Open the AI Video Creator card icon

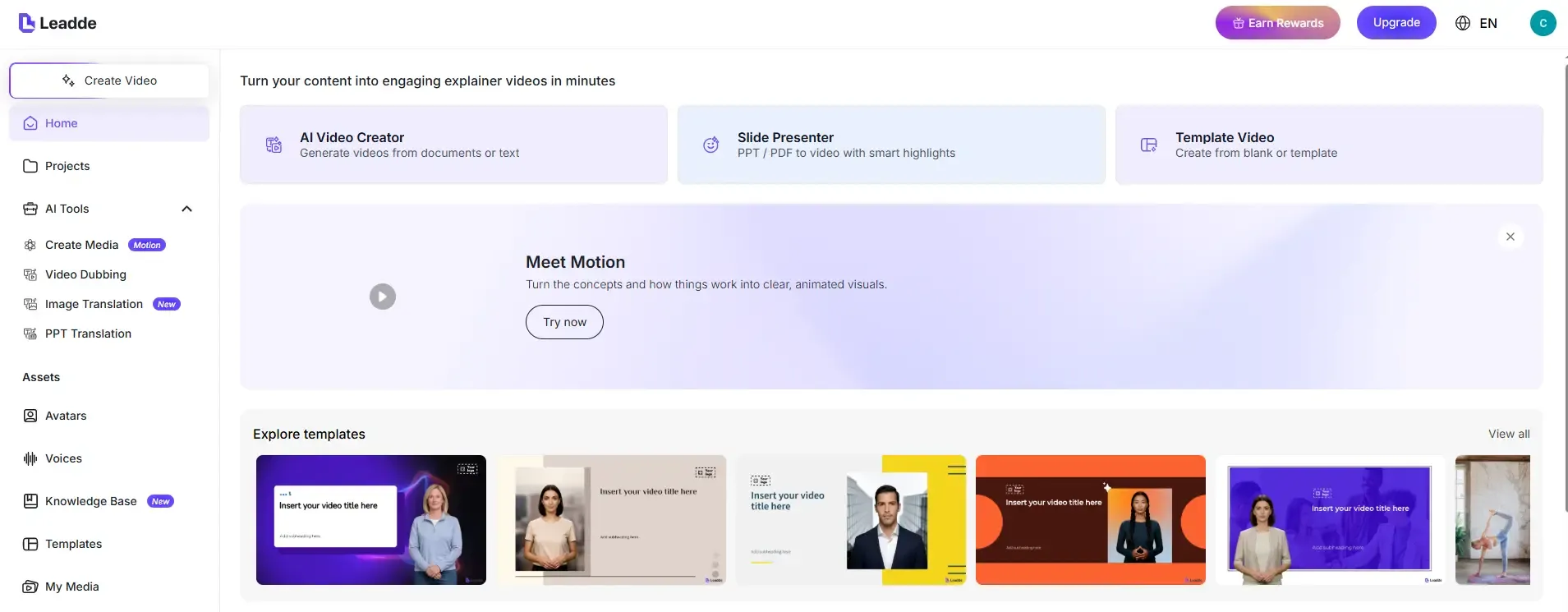(274, 145)
